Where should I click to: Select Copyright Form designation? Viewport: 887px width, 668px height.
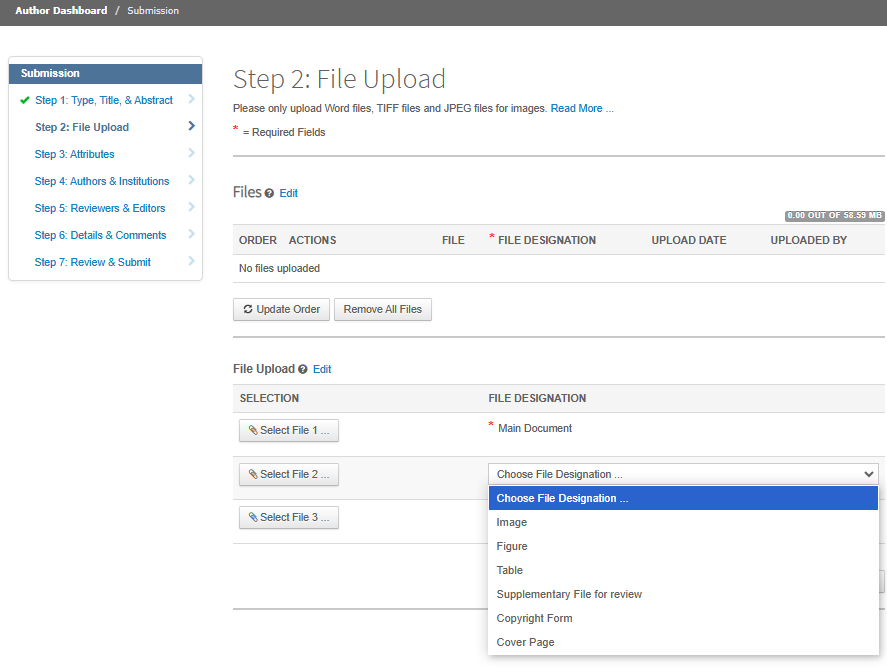tap(683, 618)
